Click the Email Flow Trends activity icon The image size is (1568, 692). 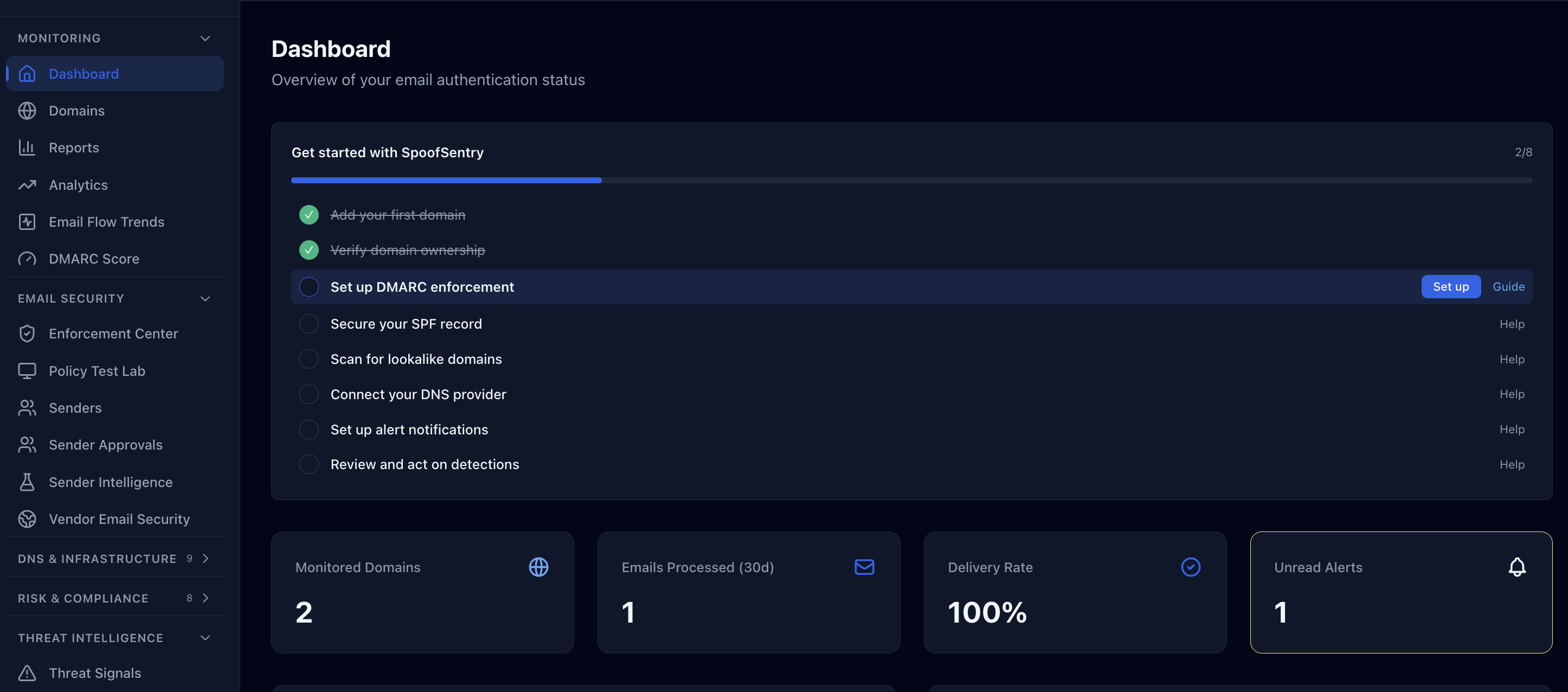(x=27, y=221)
